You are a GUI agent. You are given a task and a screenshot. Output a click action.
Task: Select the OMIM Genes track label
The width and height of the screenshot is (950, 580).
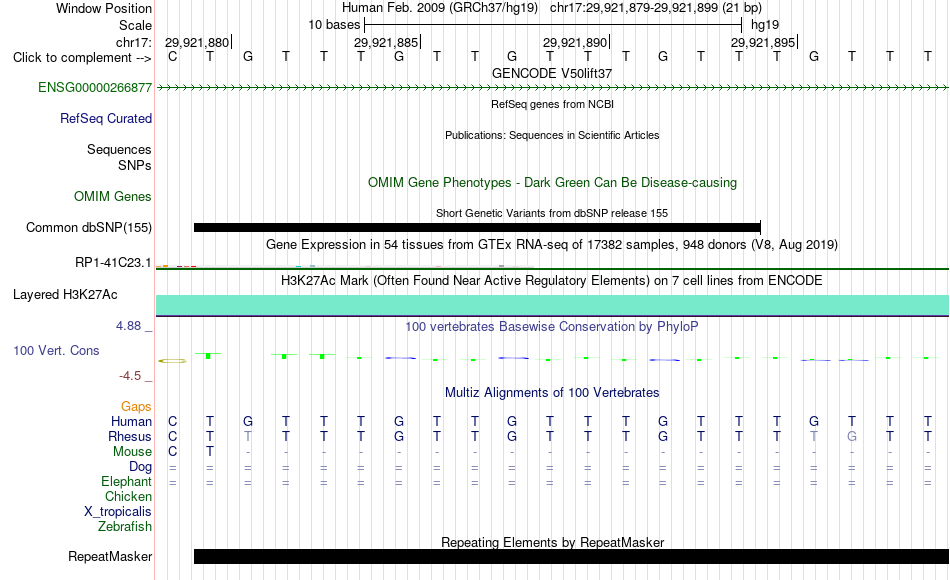coord(113,197)
